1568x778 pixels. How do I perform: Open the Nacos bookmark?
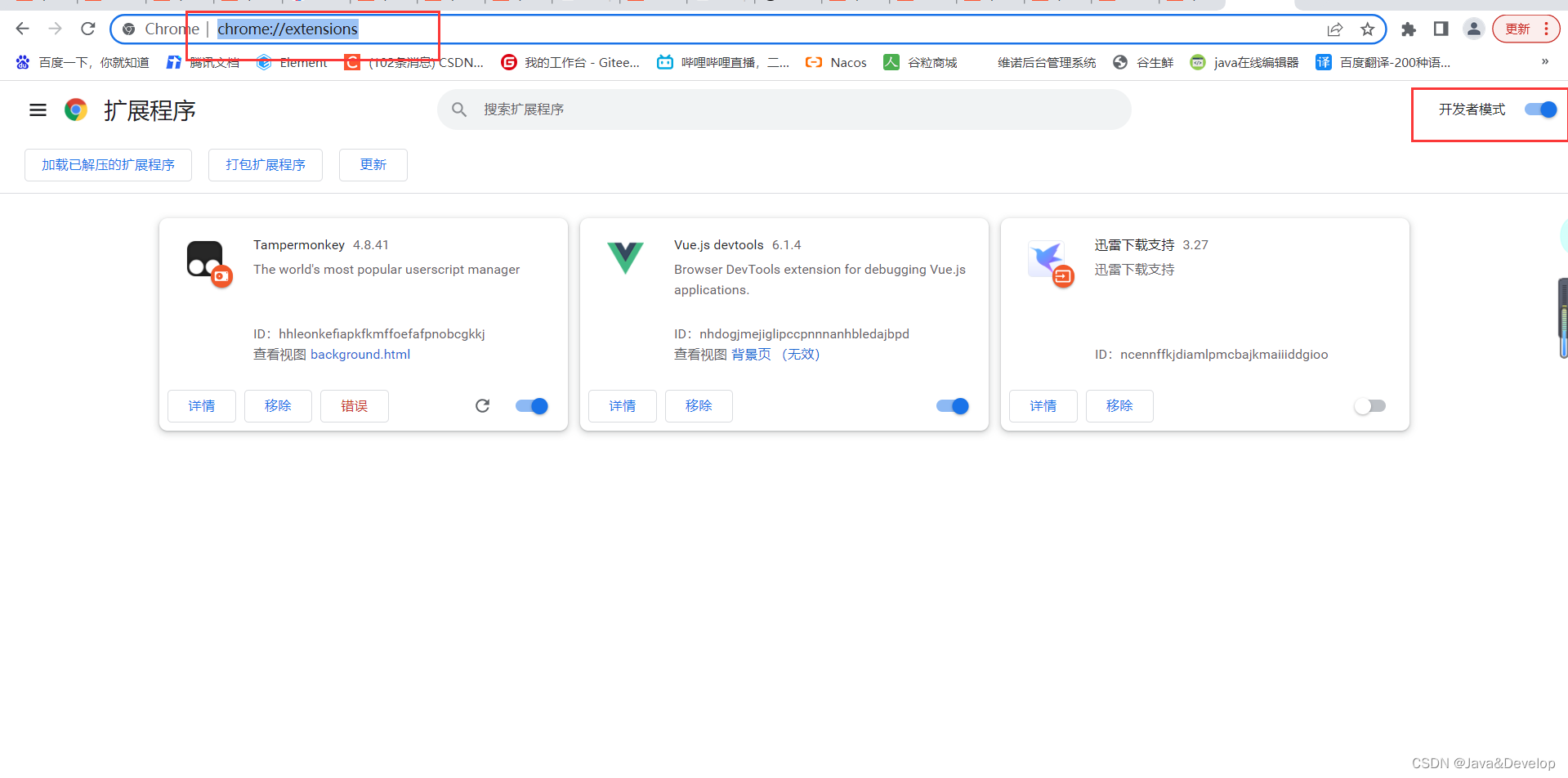pyautogui.click(x=837, y=63)
